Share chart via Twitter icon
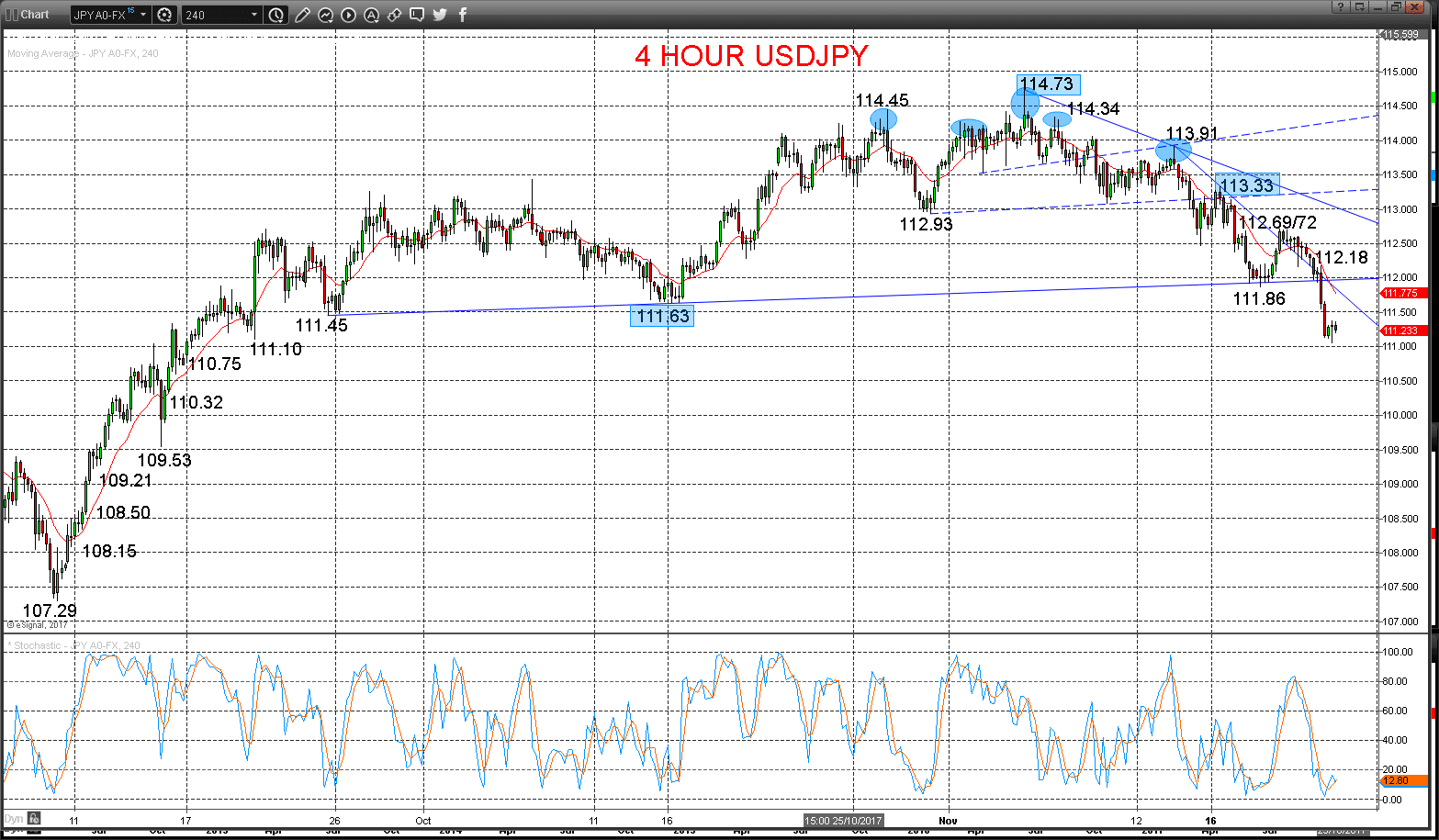 440,15
